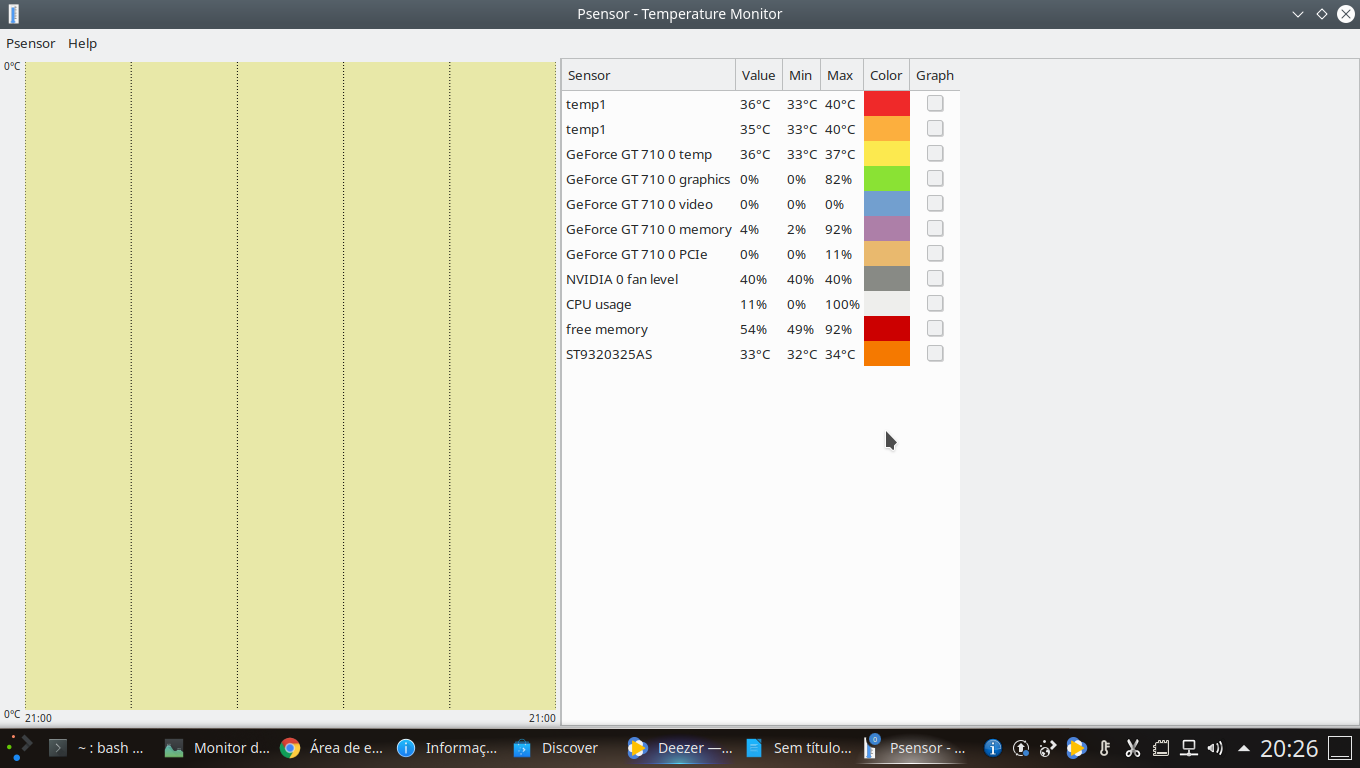Enable graph for GeForce GT 710 0 graphics
This screenshot has width=1360, height=768.
935,178
